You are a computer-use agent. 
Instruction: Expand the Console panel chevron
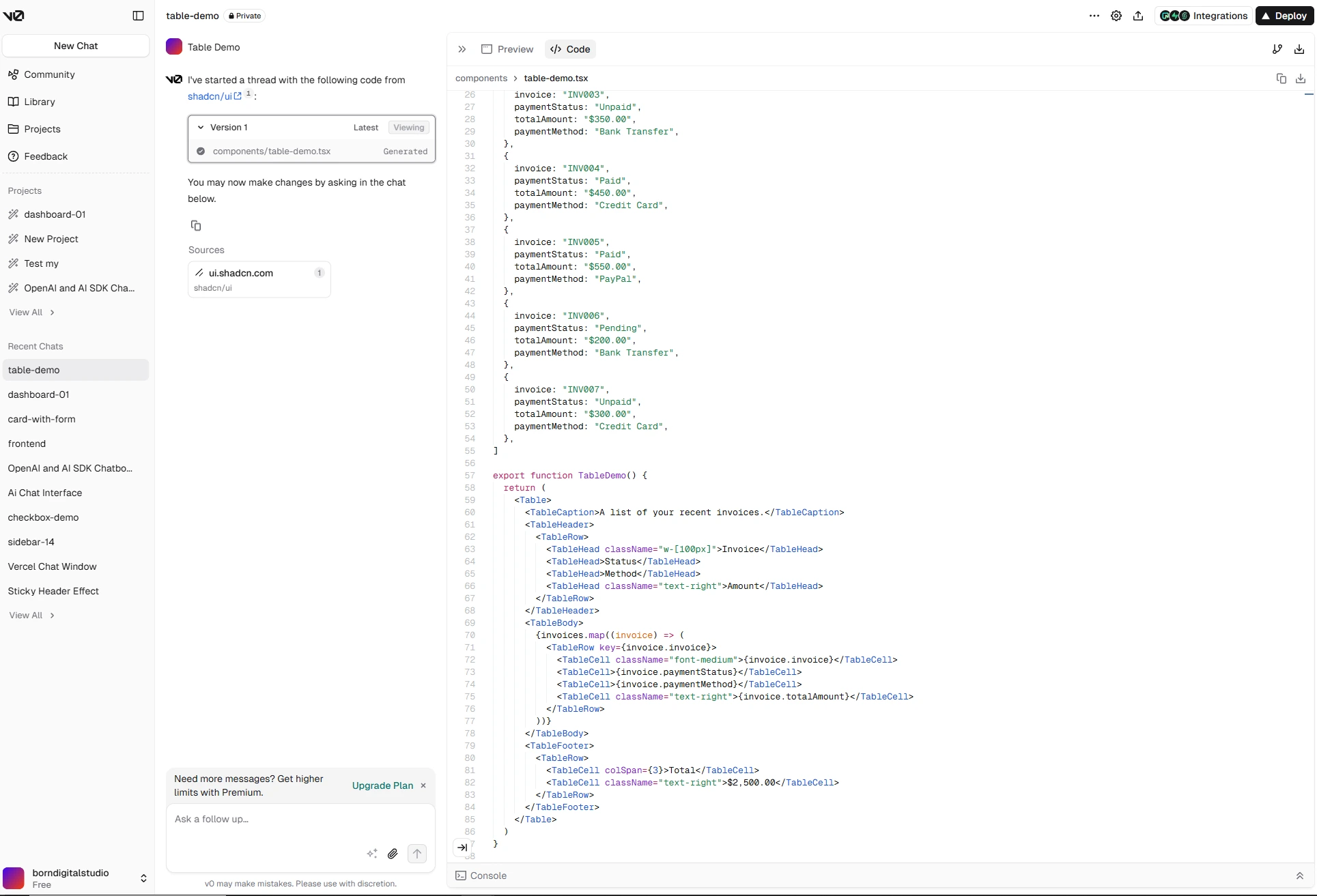tap(1299, 876)
